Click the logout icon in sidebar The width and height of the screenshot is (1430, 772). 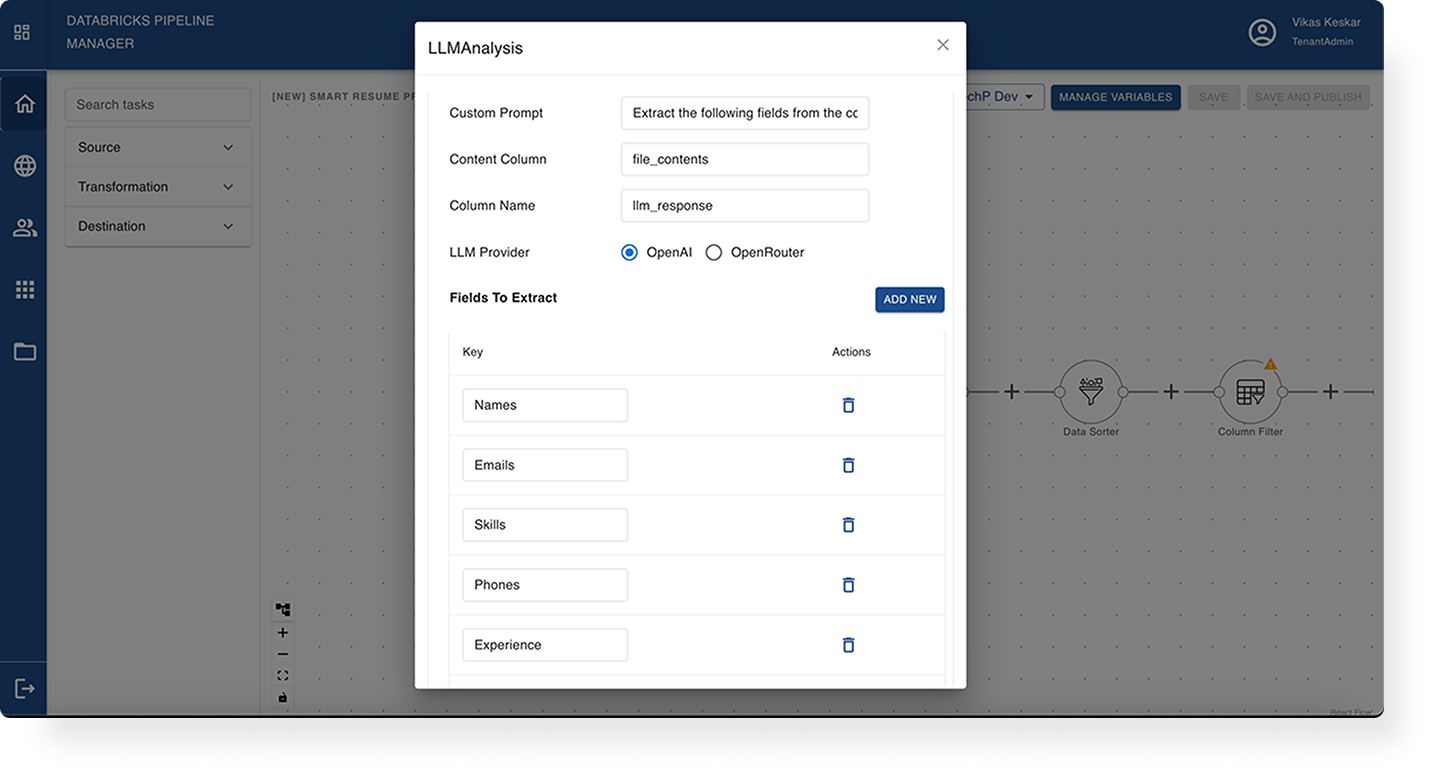[x=24, y=689]
